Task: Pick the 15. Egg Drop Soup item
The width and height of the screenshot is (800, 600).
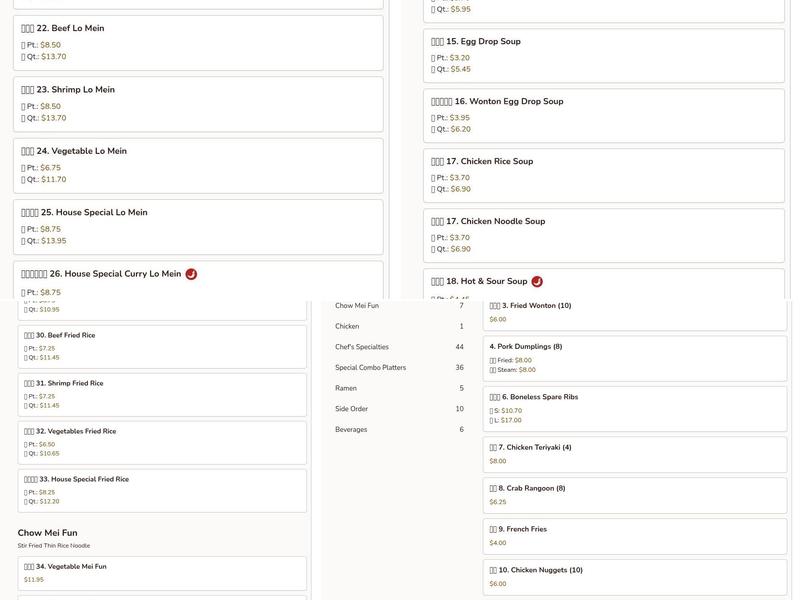Action: click(x=603, y=55)
